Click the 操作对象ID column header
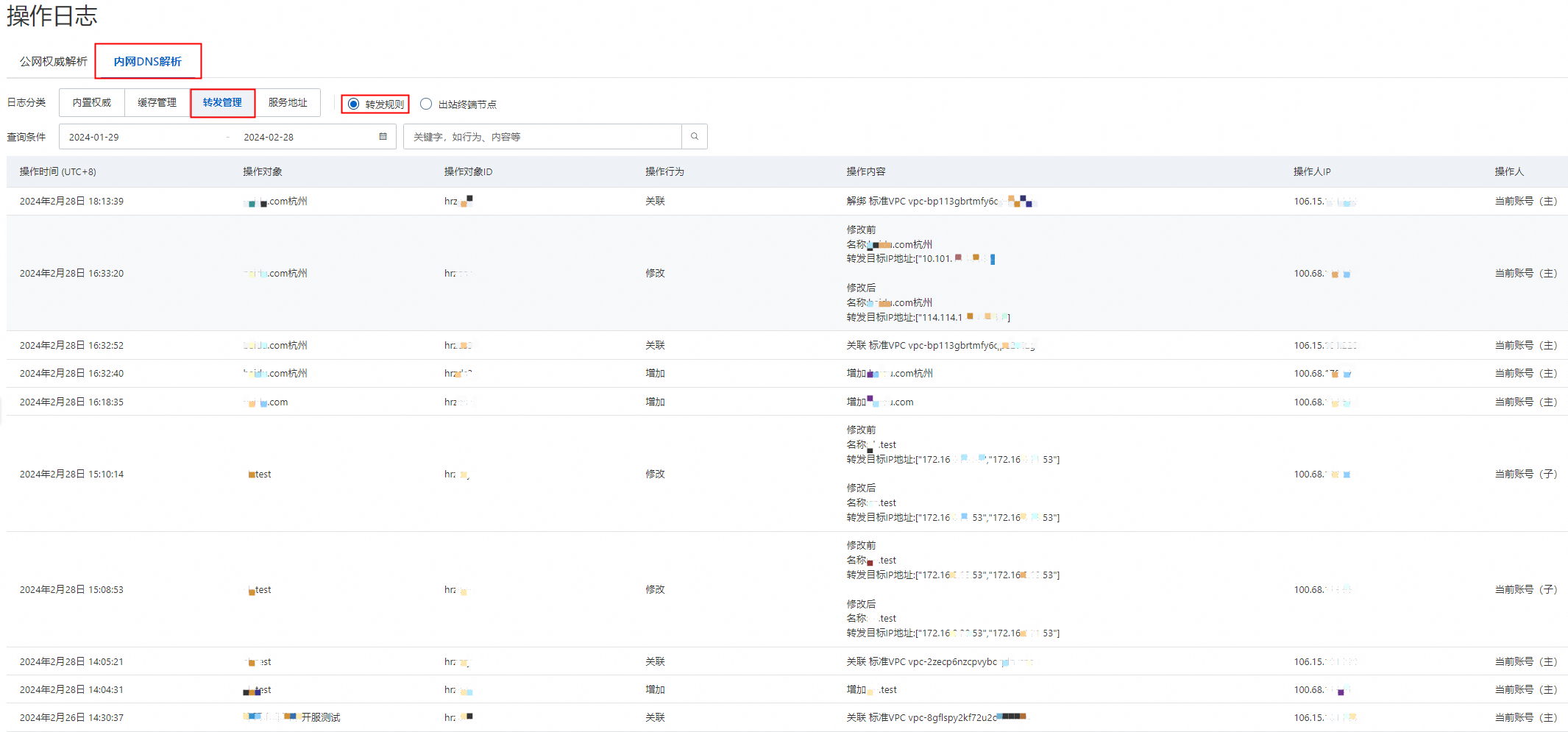This screenshot has height=732, width=1568. click(x=469, y=172)
